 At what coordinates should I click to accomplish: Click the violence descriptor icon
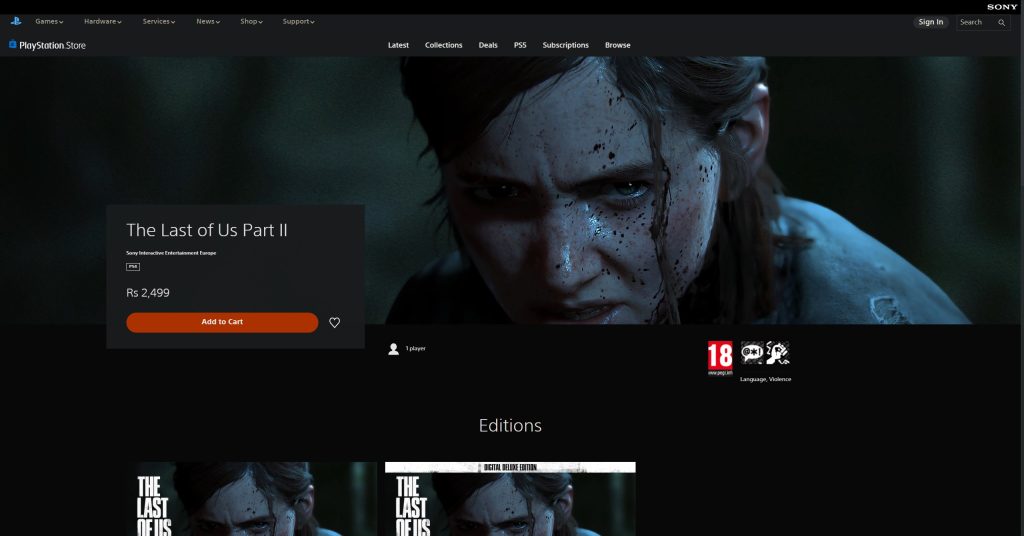point(777,353)
